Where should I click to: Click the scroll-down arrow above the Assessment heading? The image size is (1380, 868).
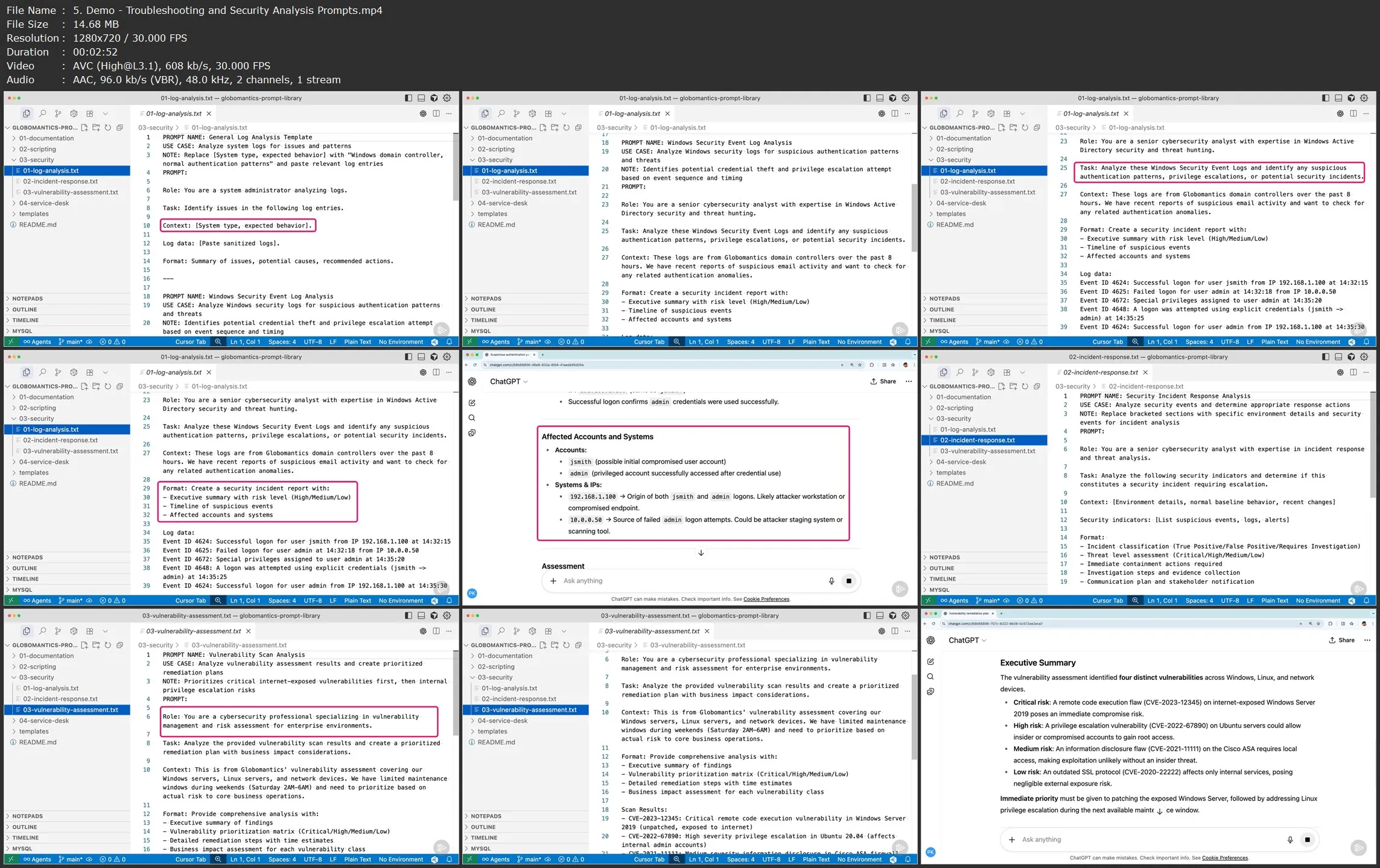click(701, 553)
